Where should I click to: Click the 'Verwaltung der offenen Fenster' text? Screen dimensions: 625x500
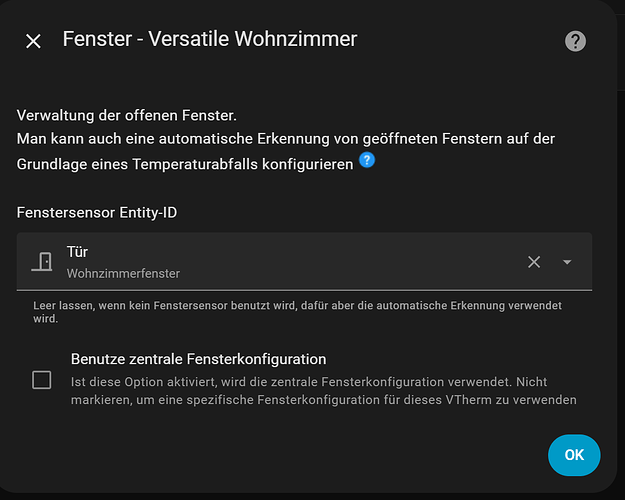[x=127, y=116]
